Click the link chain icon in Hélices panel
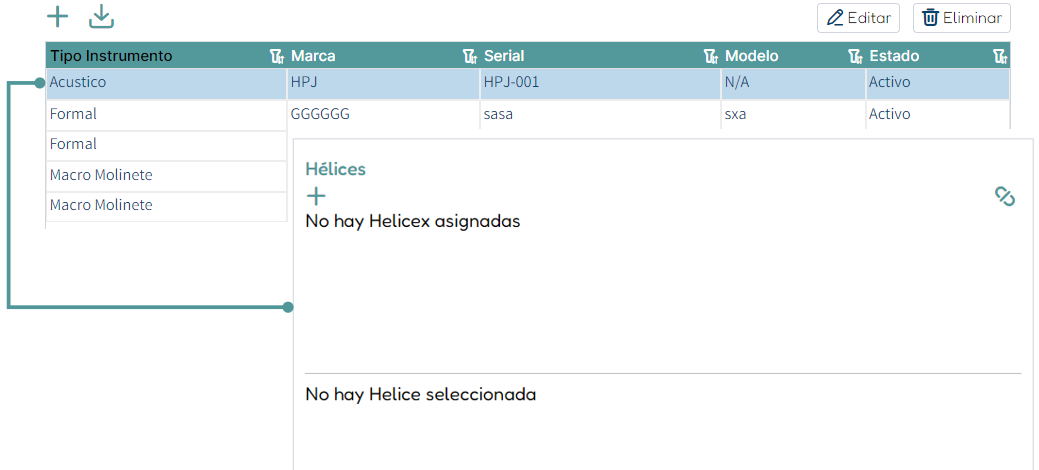 coord(1005,196)
